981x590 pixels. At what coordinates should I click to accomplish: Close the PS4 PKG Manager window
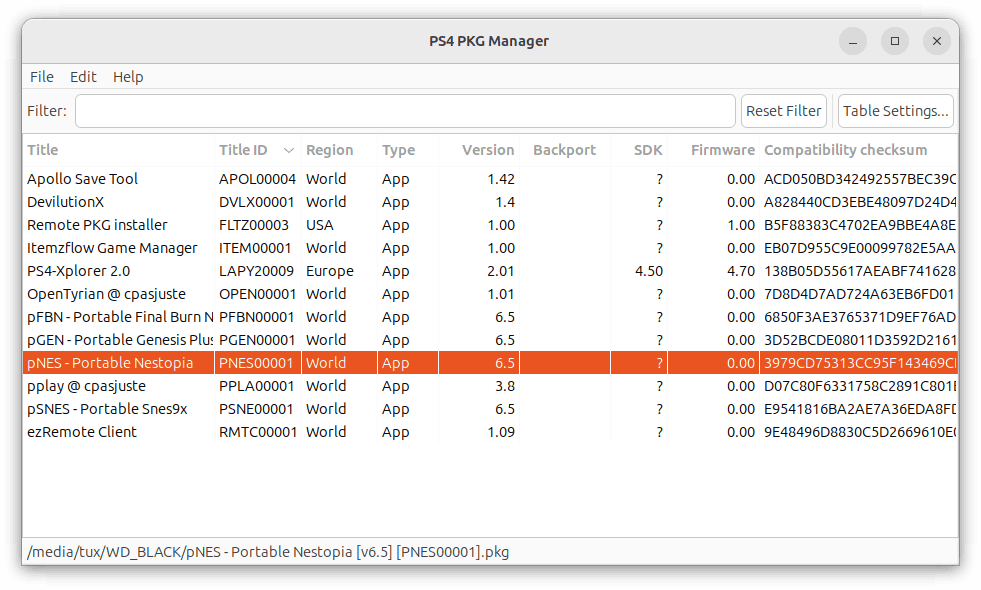(x=937, y=41)
